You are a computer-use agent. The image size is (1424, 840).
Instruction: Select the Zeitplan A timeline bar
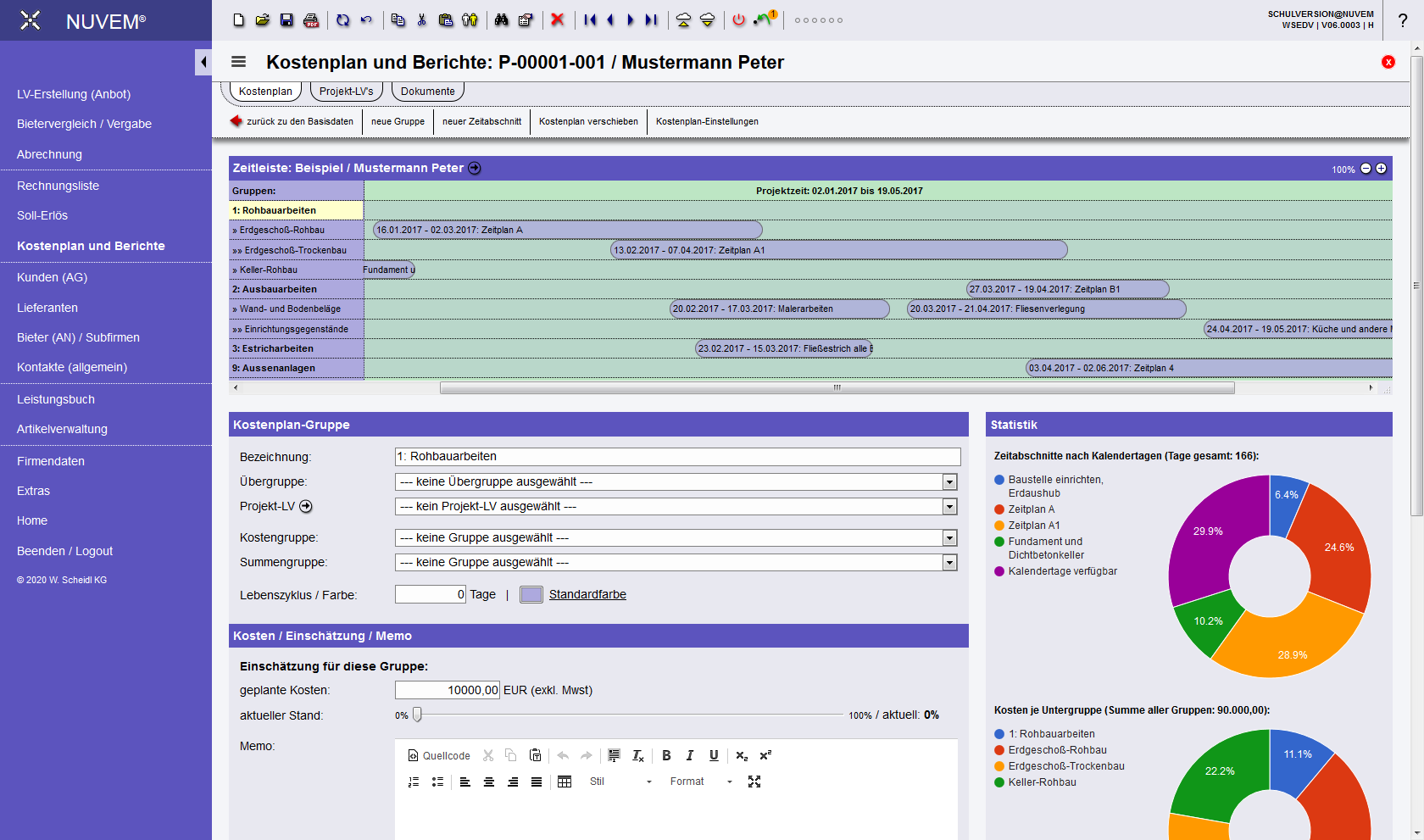coord(567,230)
